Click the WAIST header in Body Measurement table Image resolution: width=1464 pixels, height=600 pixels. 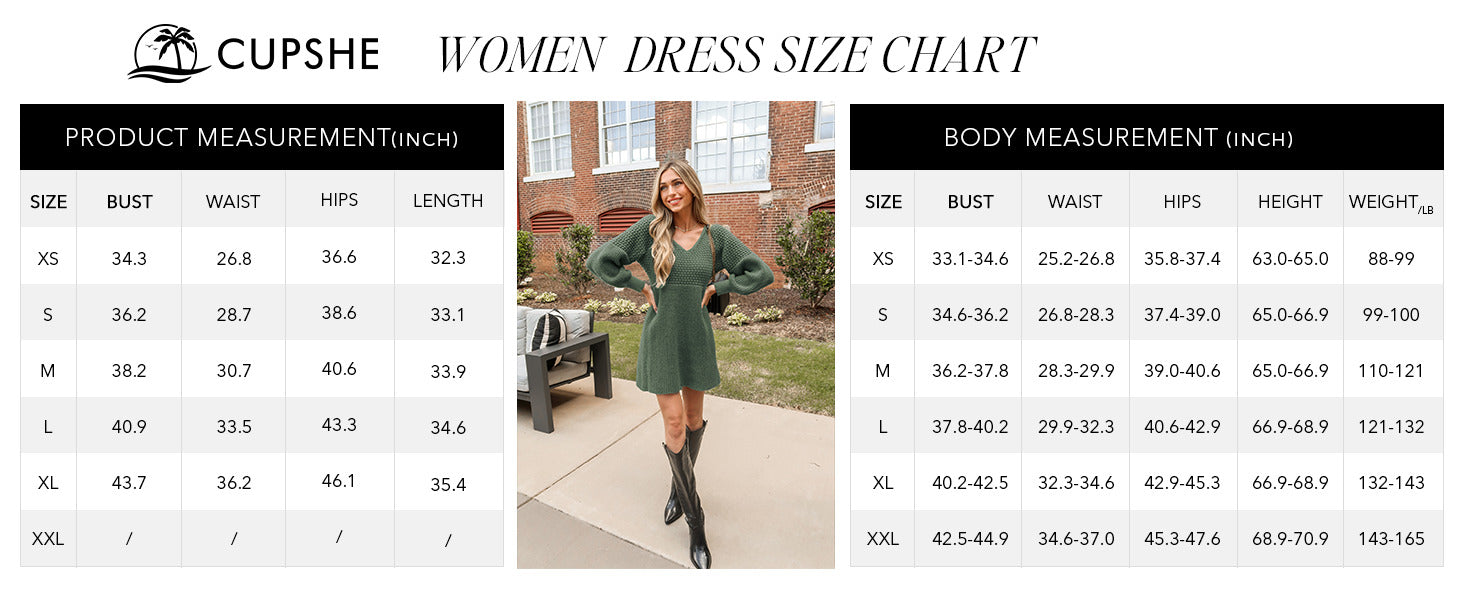pyautogui.click(x=1075, y=202)
